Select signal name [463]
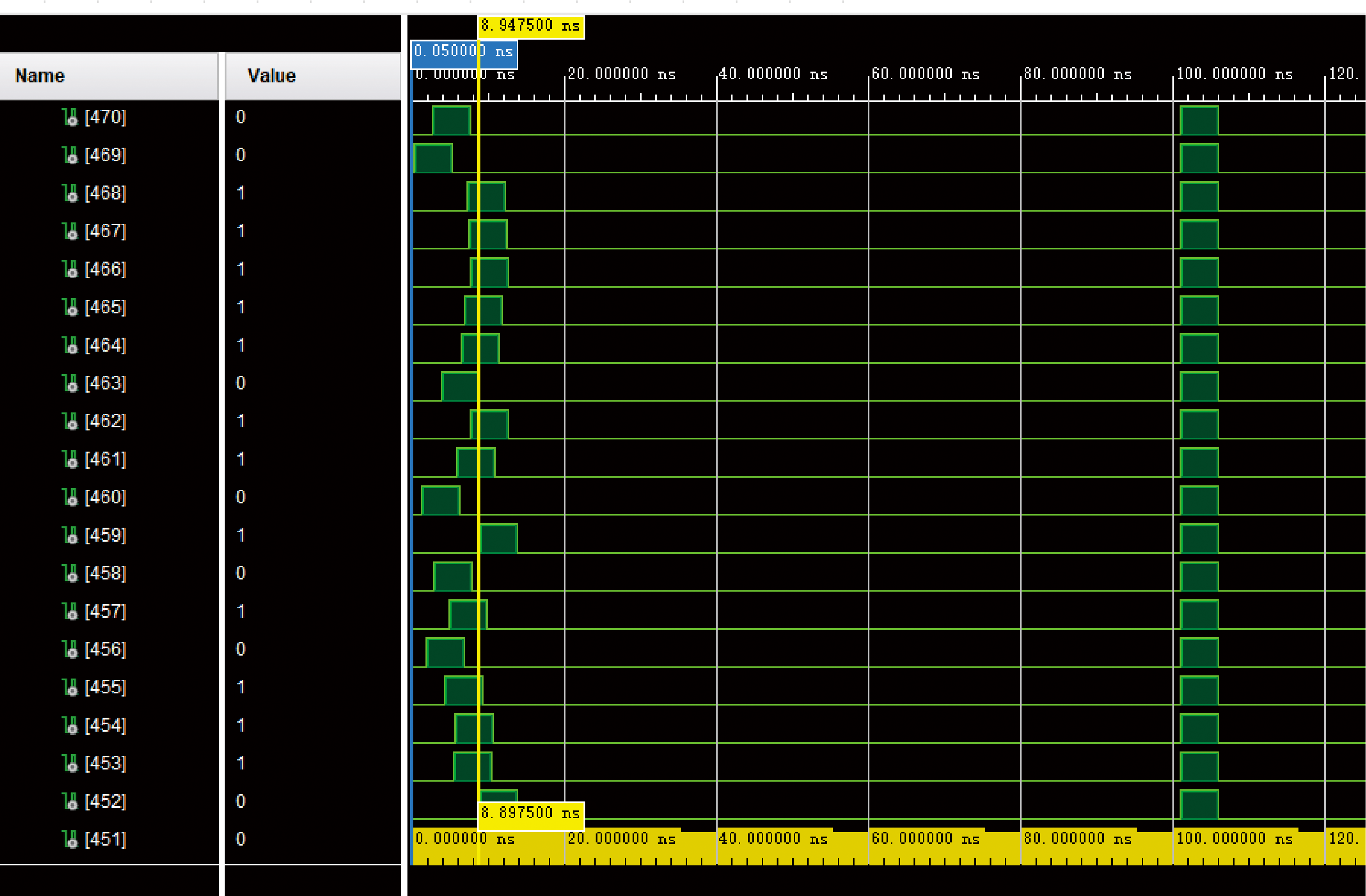Screen dimensions: 1366x896 pos(106,383)
